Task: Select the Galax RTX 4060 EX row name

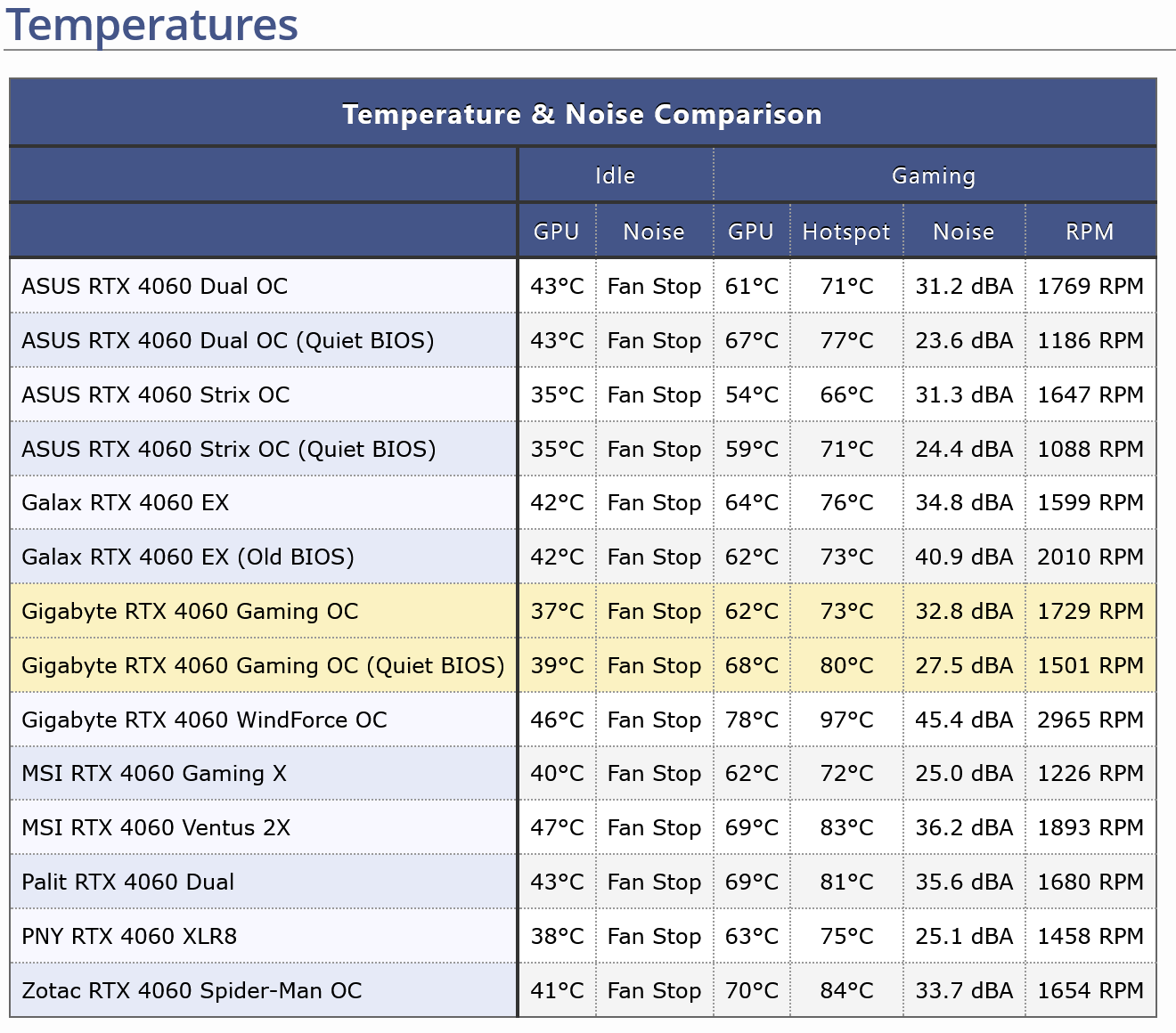Action: click(126, 502)
